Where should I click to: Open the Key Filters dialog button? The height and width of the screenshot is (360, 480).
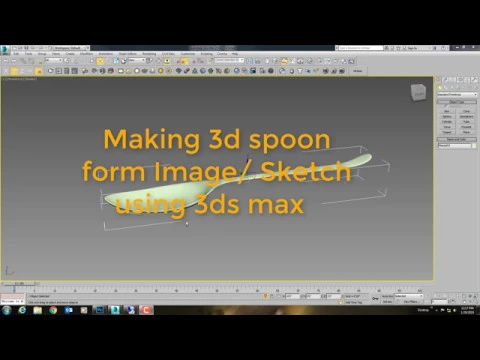pos(411,302)
